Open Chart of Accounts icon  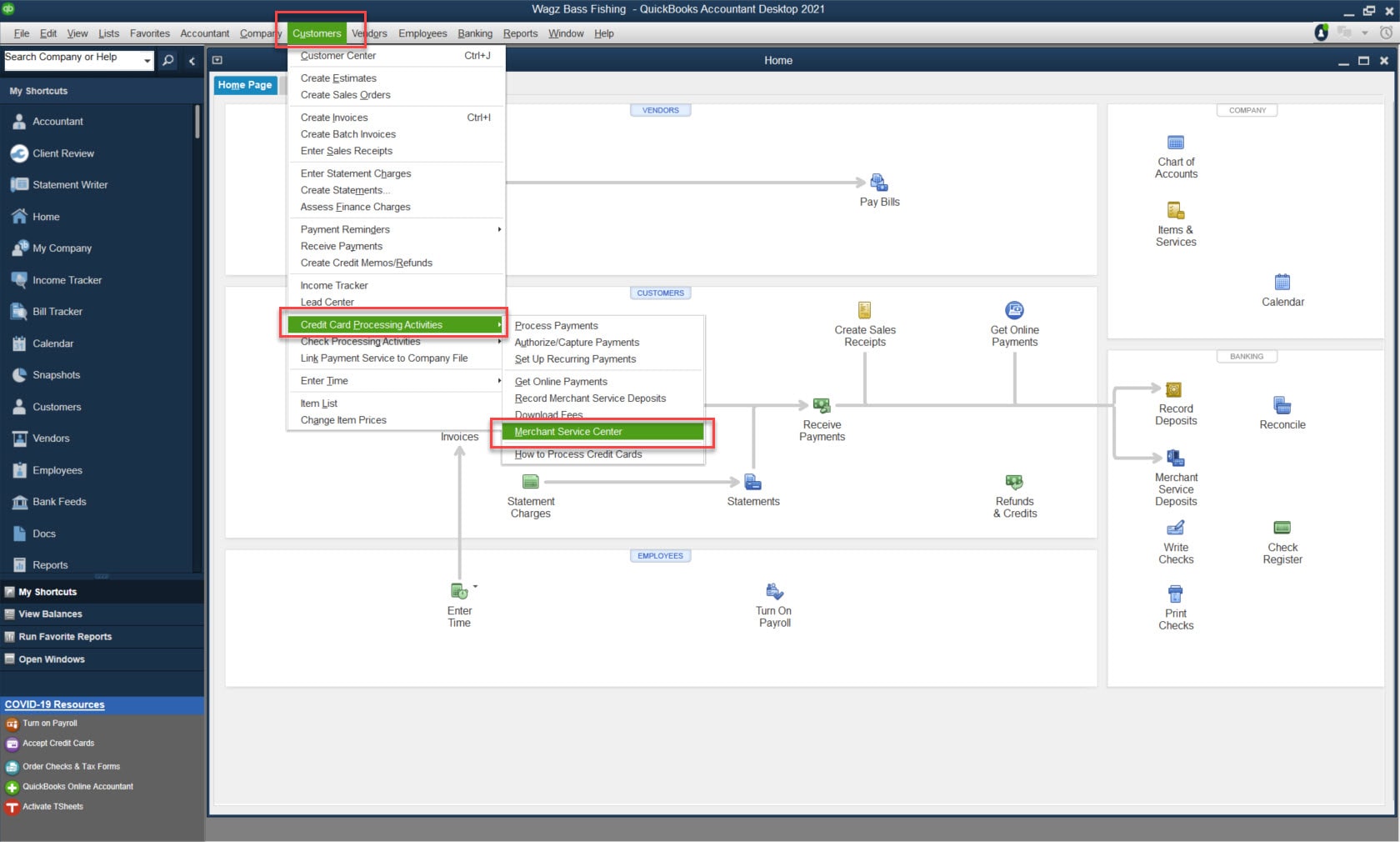point(1175,143)
